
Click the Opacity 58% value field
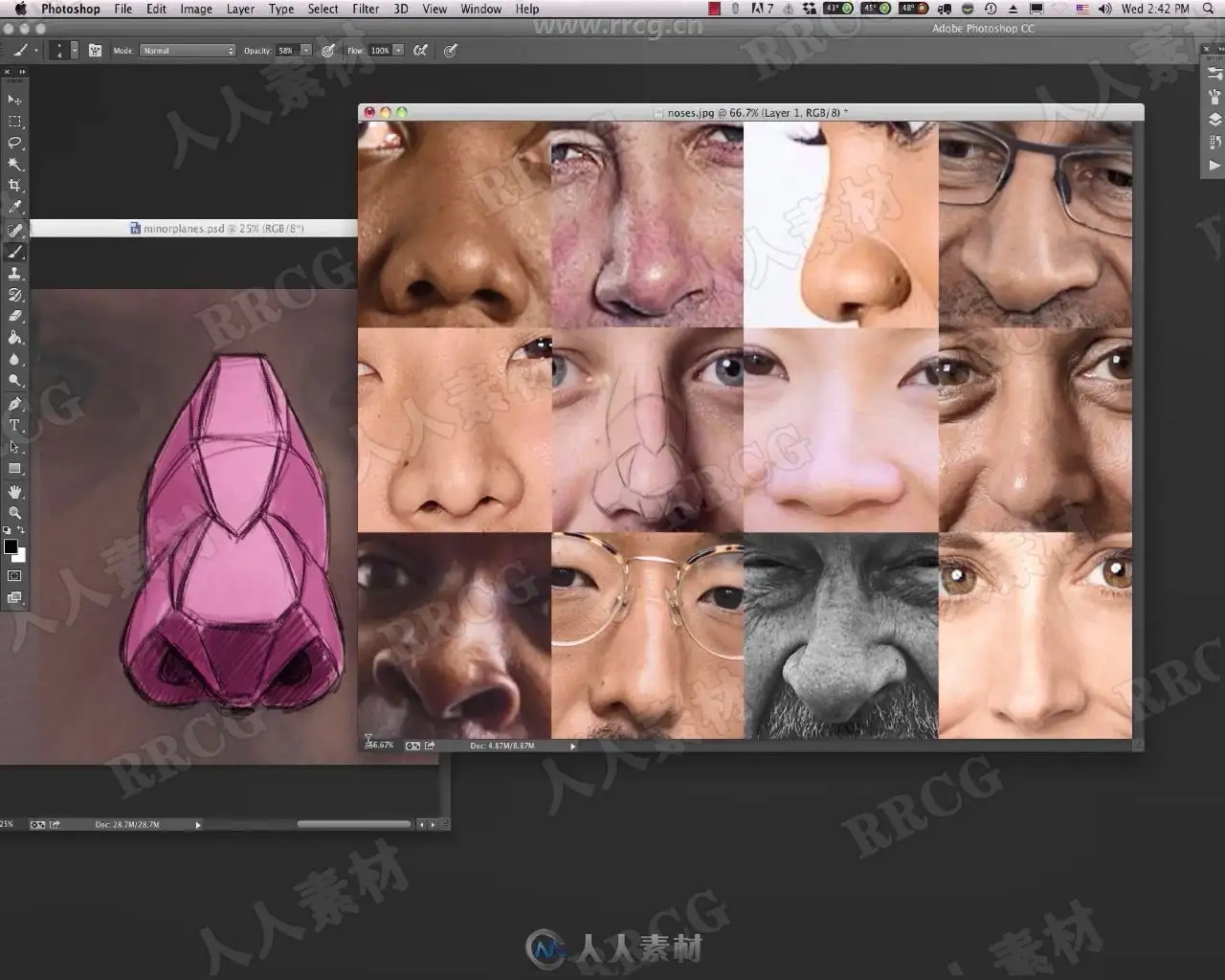click(286, 50)
